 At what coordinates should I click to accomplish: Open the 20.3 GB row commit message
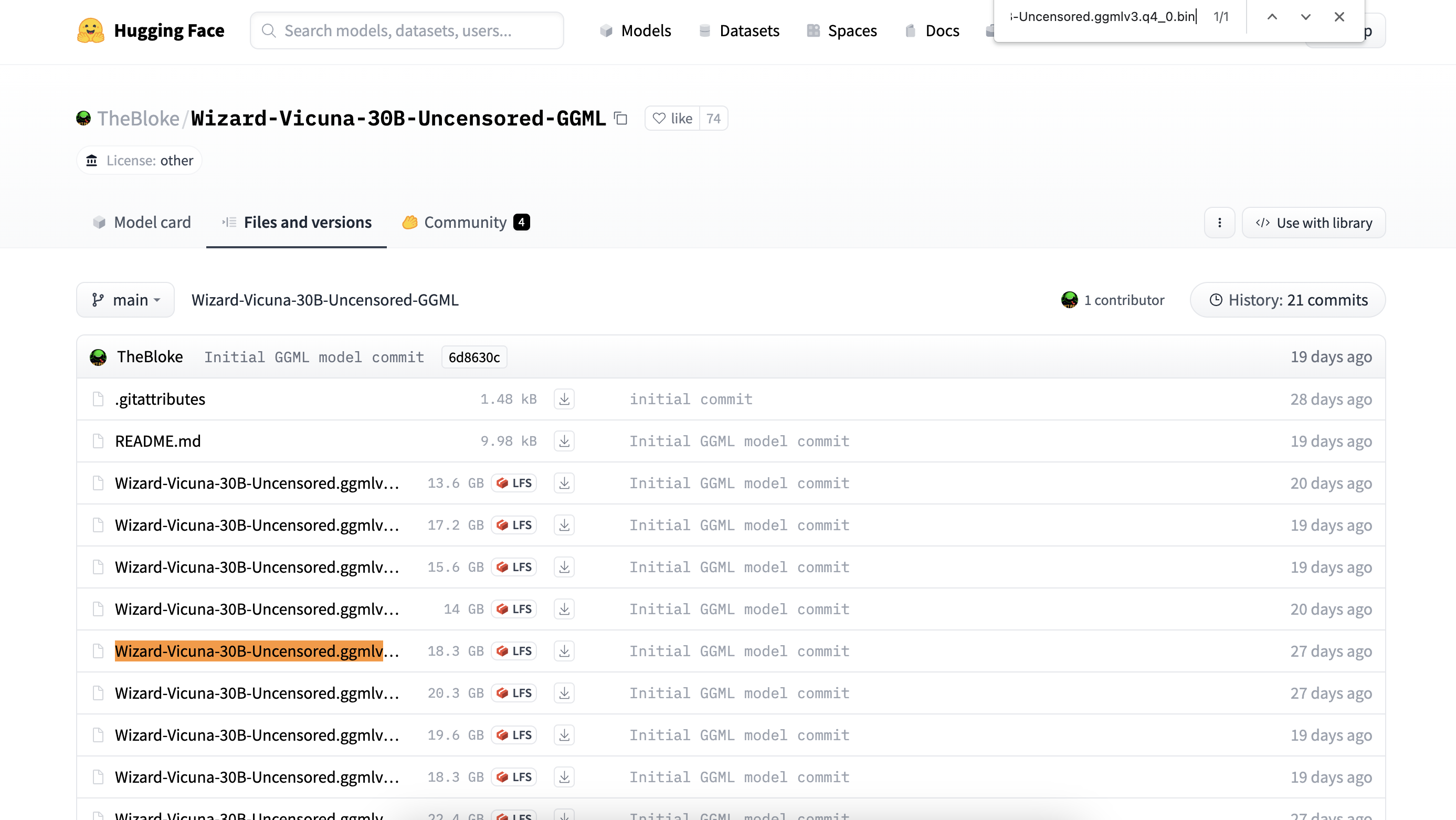[740, 693]
